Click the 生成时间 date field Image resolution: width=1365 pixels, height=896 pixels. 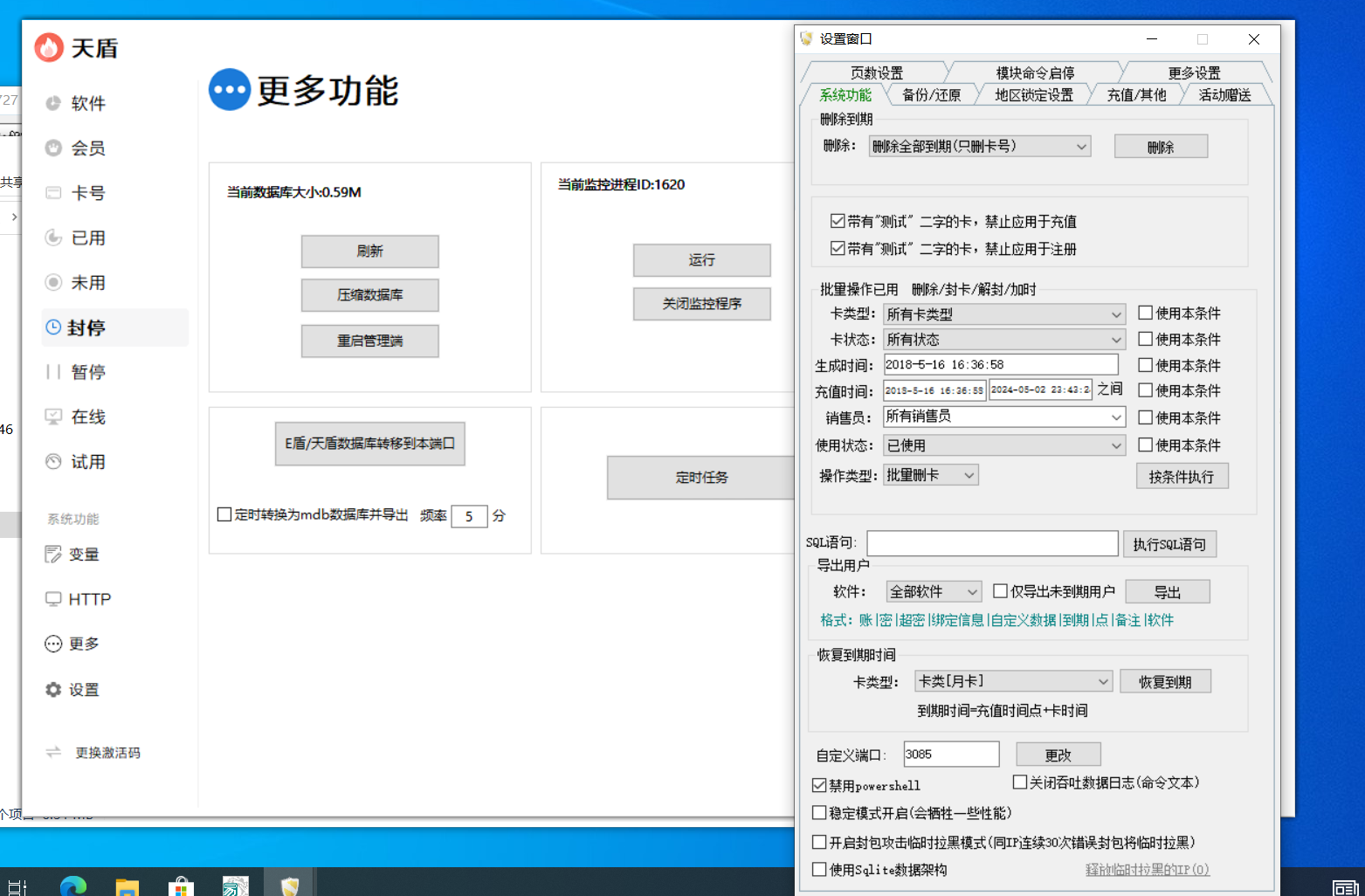click(x=1001, y=364)
